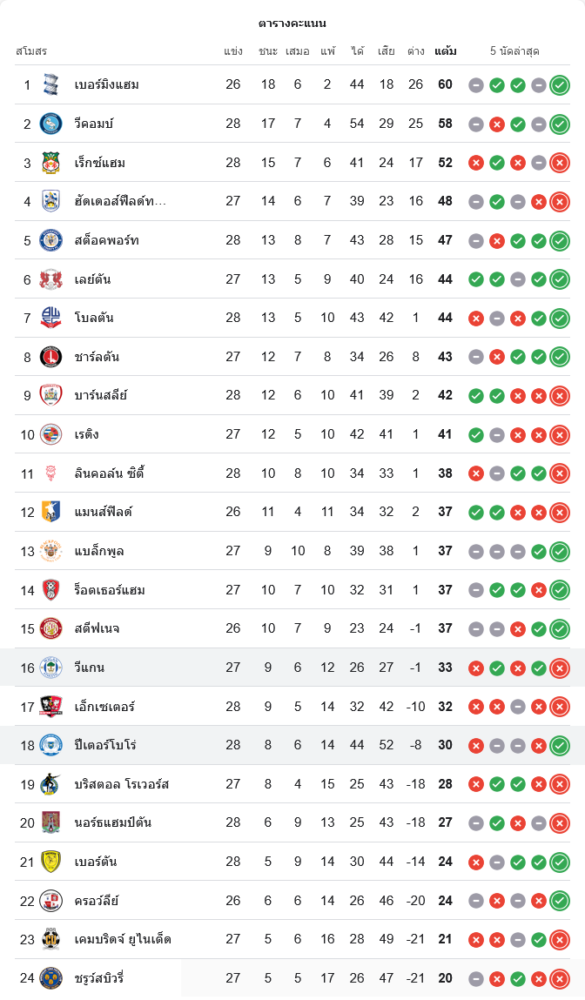Viewport: 585px width, 1000px height.
Task: Click the เบอร์มิงแฮม club crest icon
Action: pyautogui.click(x=51, y=84)
